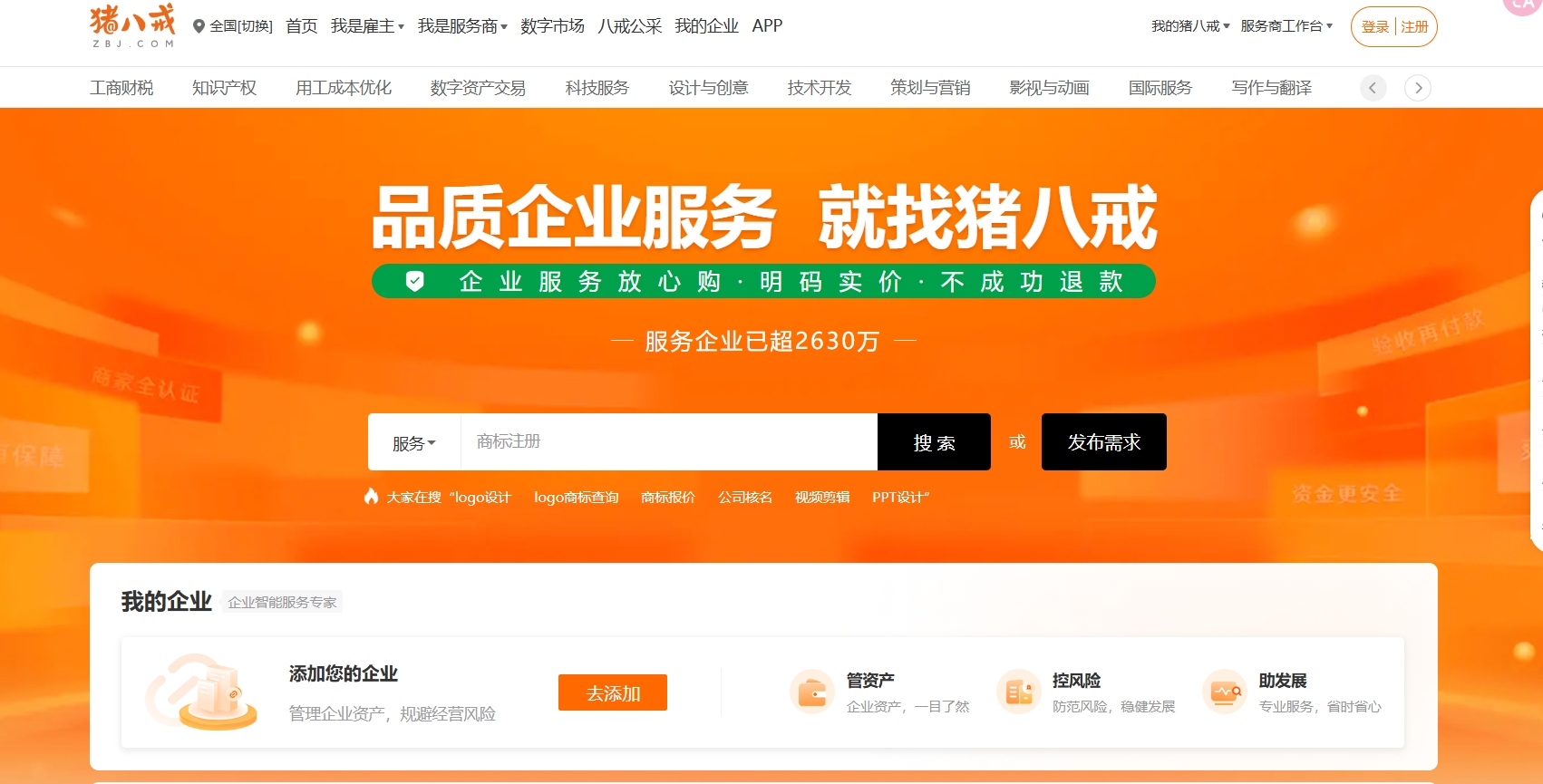This screenshot has height=784, width=1543.
Task: Click 企业资产，一目了然 description
Action: (x=907, y=707)
